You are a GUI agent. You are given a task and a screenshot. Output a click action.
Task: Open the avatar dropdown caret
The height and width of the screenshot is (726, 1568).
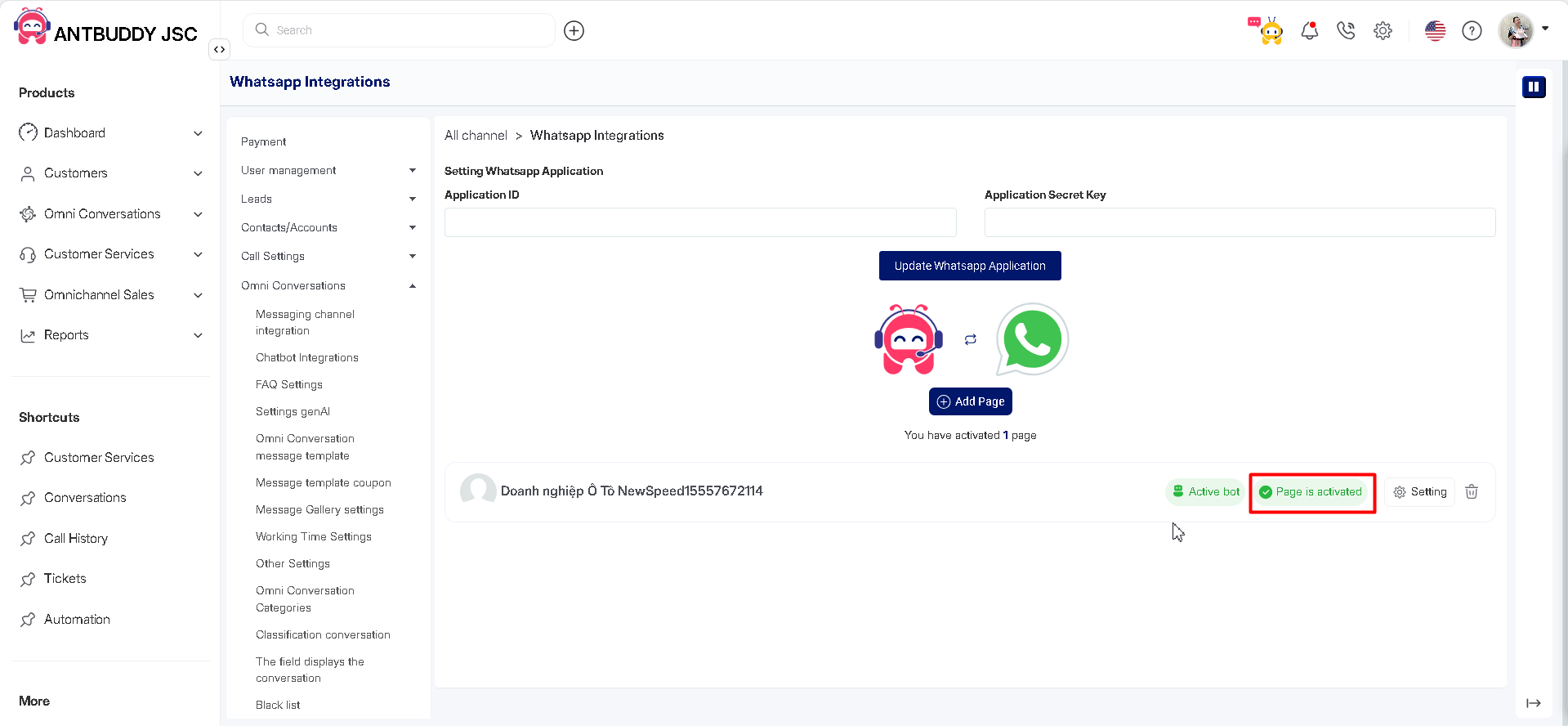click(x=1545, y=29)
